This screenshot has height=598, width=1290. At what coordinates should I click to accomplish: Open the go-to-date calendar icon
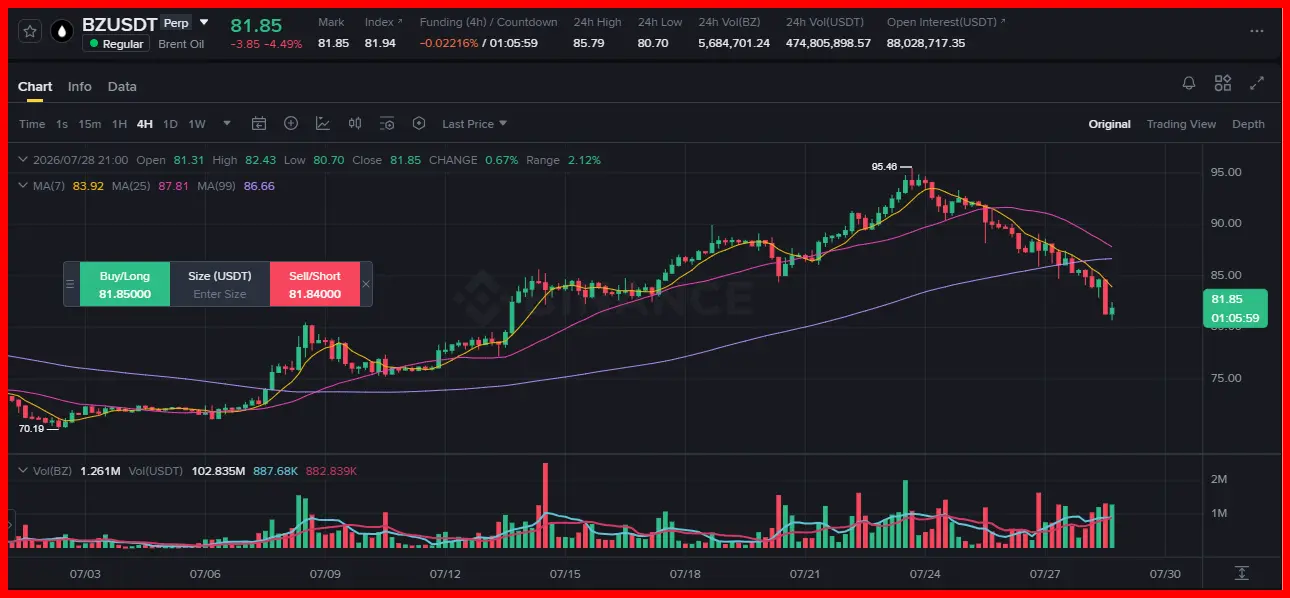259,124
